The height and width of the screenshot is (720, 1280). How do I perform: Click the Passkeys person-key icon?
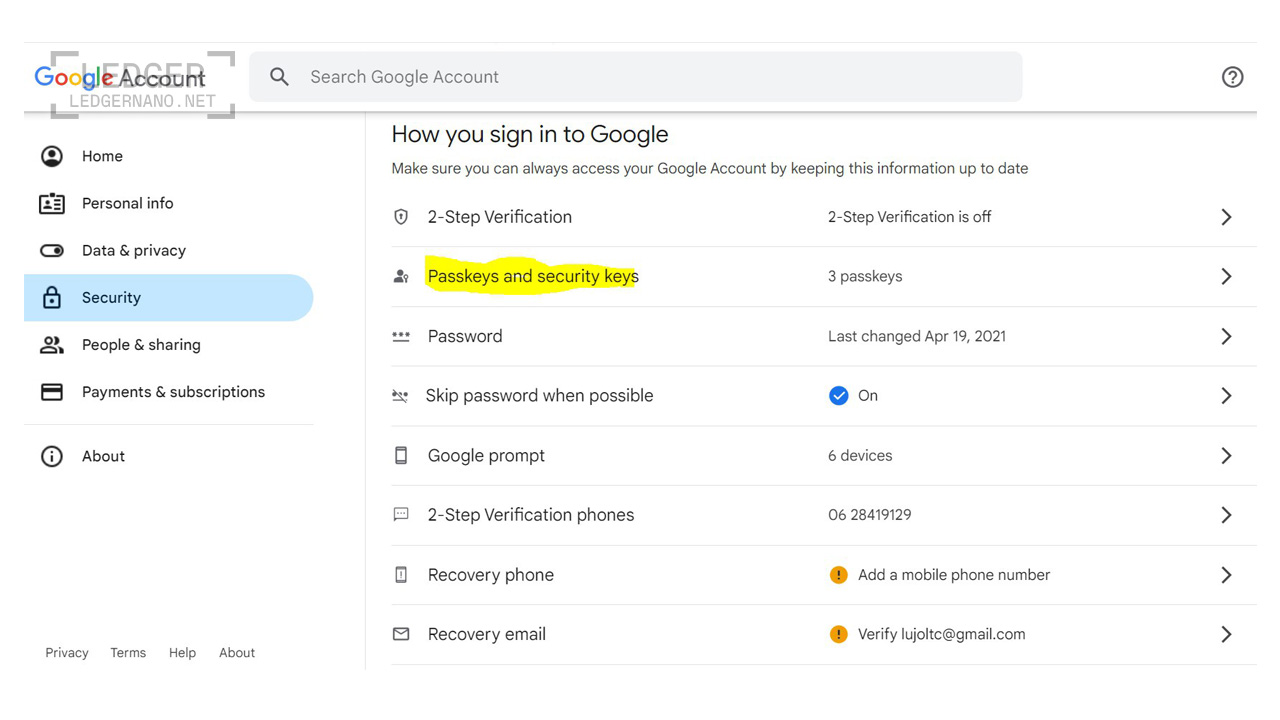tap(401, 276)
